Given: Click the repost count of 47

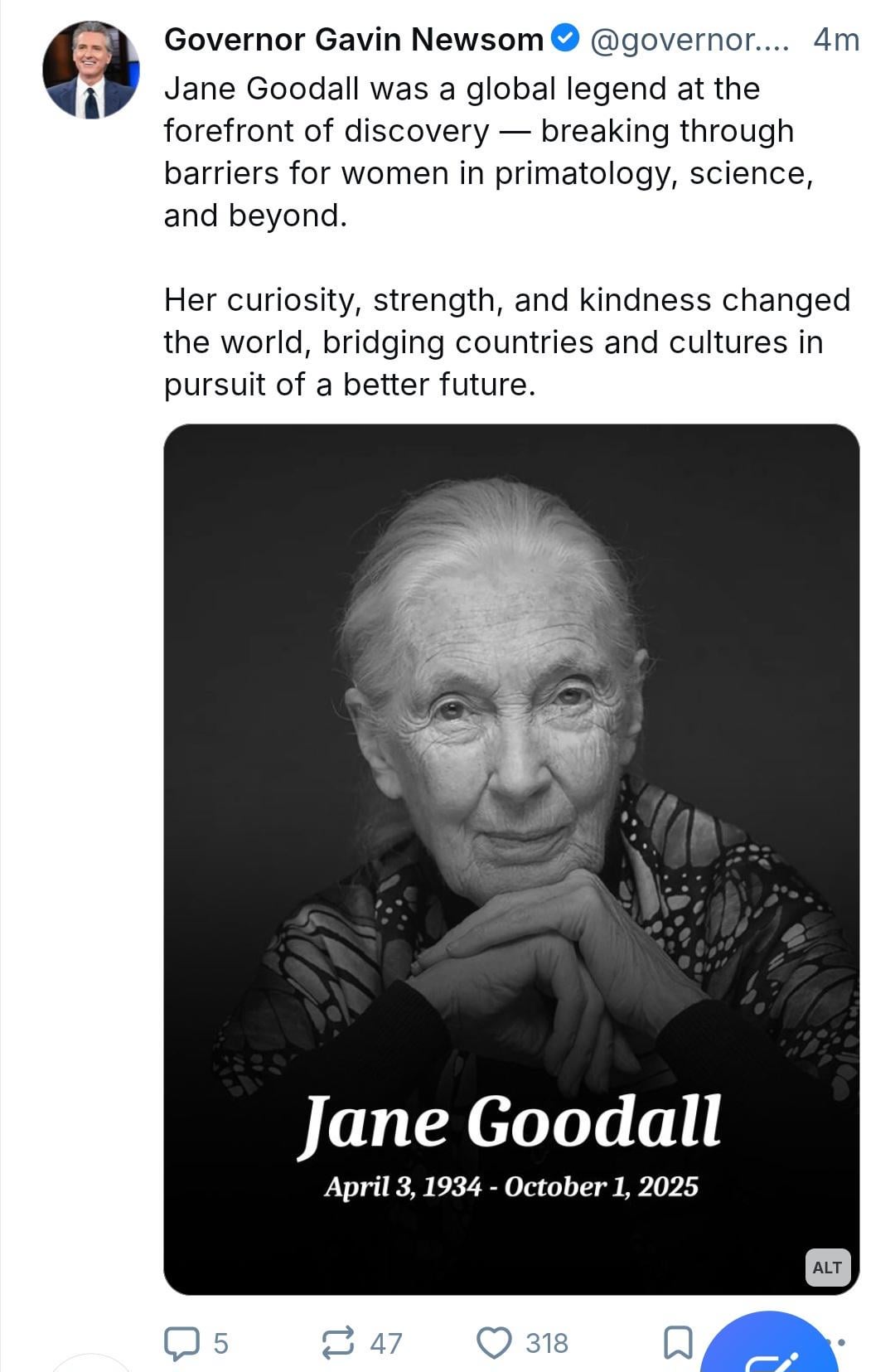Looking at the screenshot, I should pos(386,1343).
